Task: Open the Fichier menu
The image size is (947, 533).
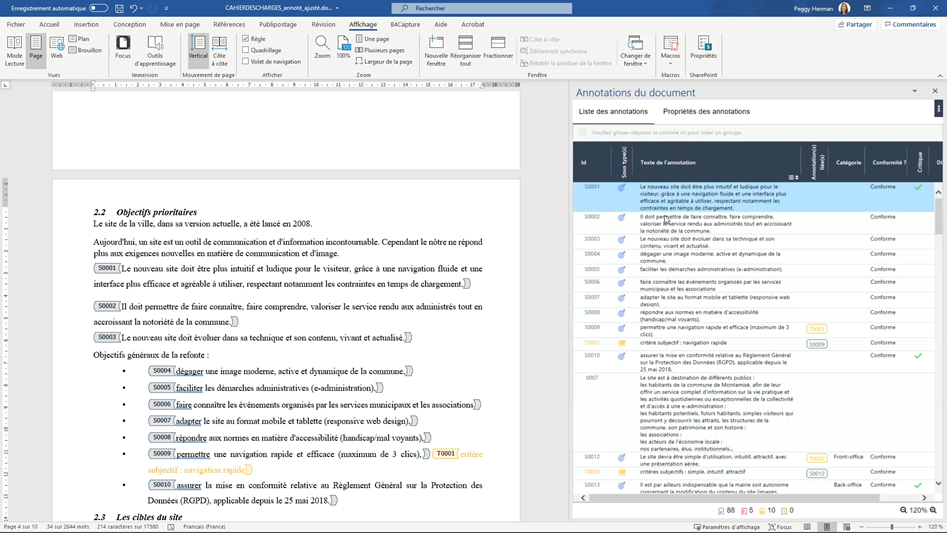Action: coord(16,24)
